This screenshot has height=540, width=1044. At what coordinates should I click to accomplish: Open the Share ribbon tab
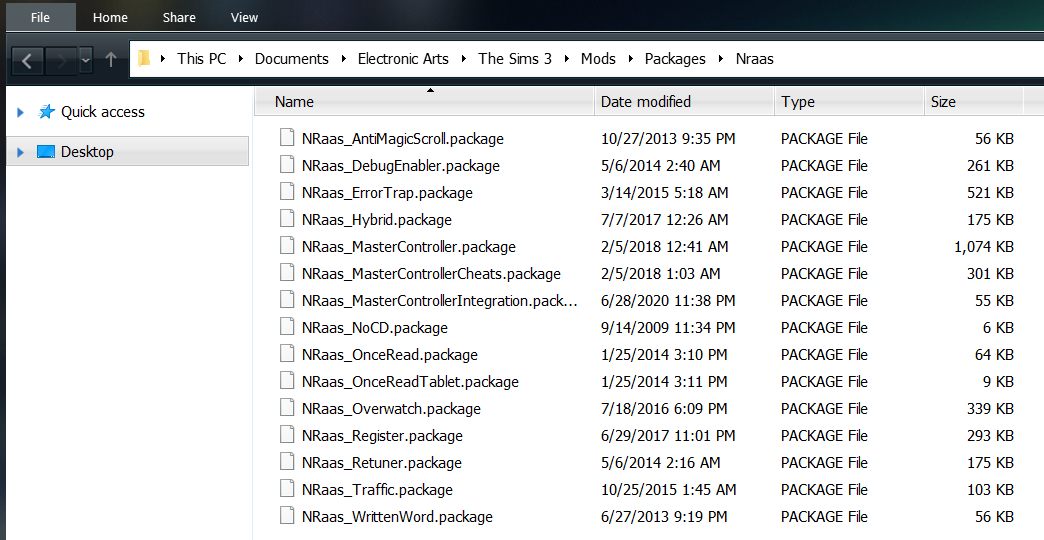coord(179,17)
